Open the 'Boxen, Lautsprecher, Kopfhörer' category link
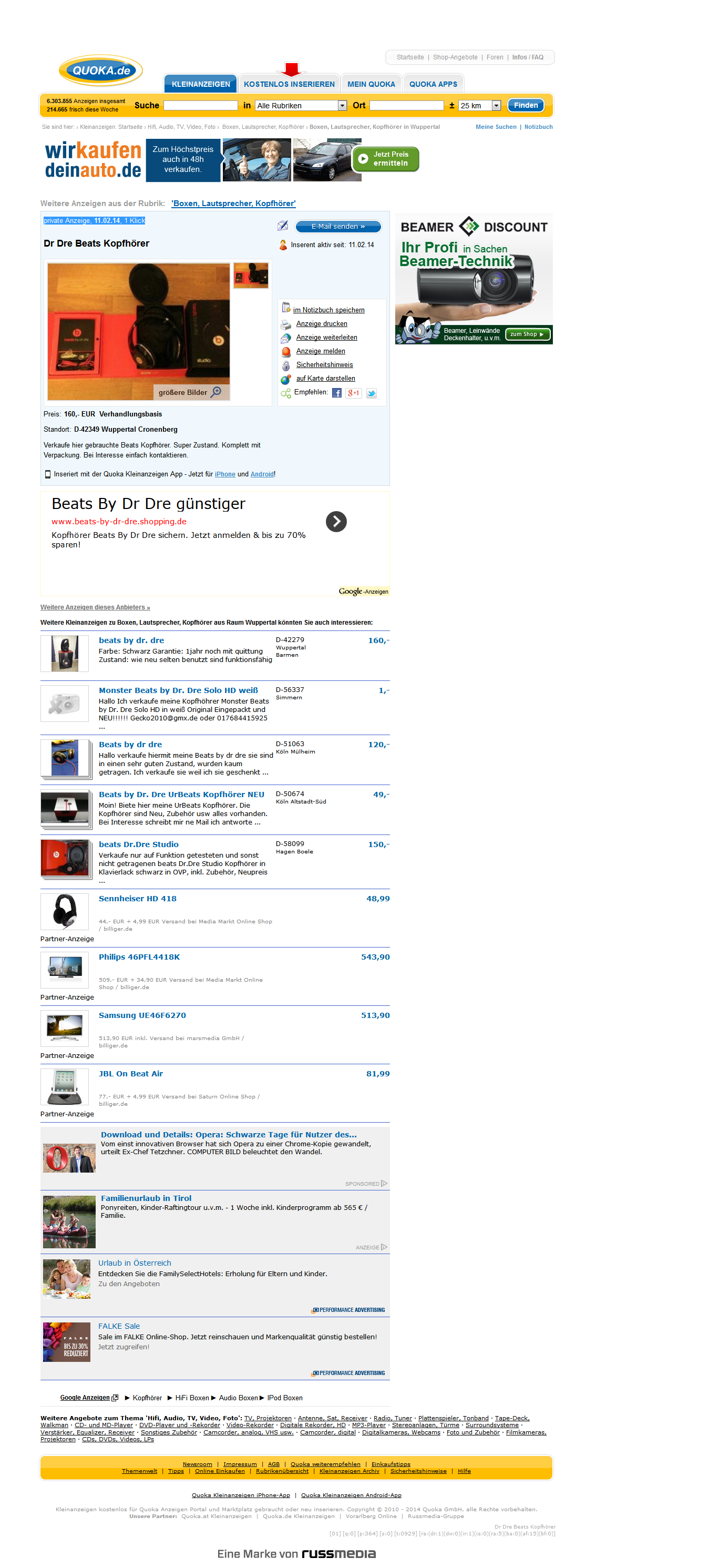This screenshot has width=709, height=1568. pyautogui.click(x=233, y=203)
